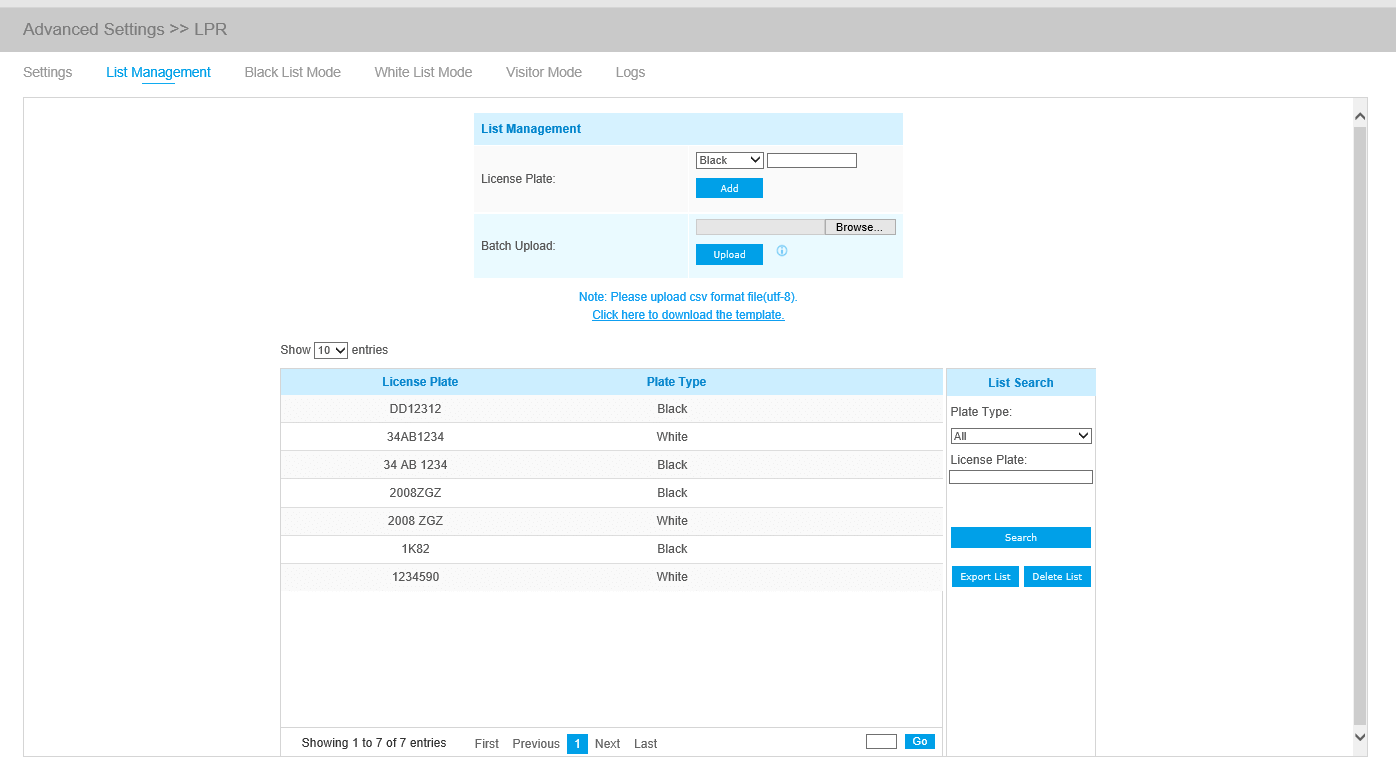Viewport: 1396px width, 764px height.
Task: Click the empty batch upload file path field
Action: point(760,227)
